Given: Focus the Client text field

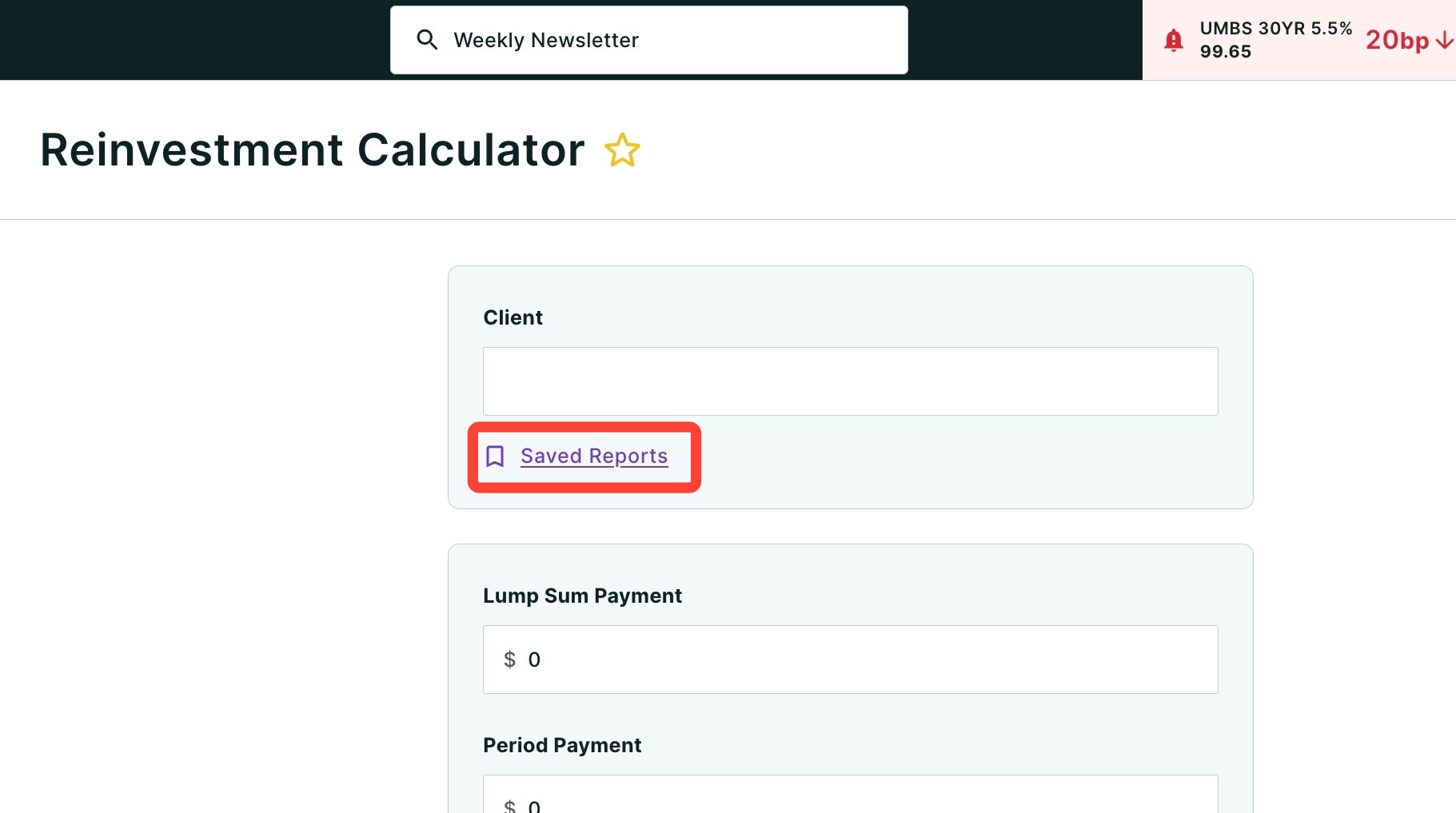Looking at the screenshot, I should click(x=850, y=381).
